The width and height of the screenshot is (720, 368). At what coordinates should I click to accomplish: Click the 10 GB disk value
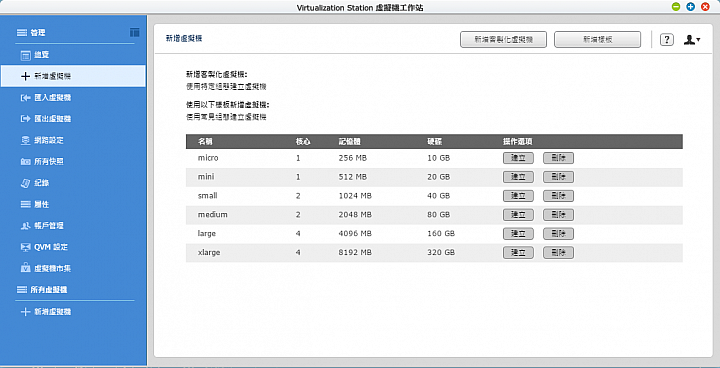(439, 158)
